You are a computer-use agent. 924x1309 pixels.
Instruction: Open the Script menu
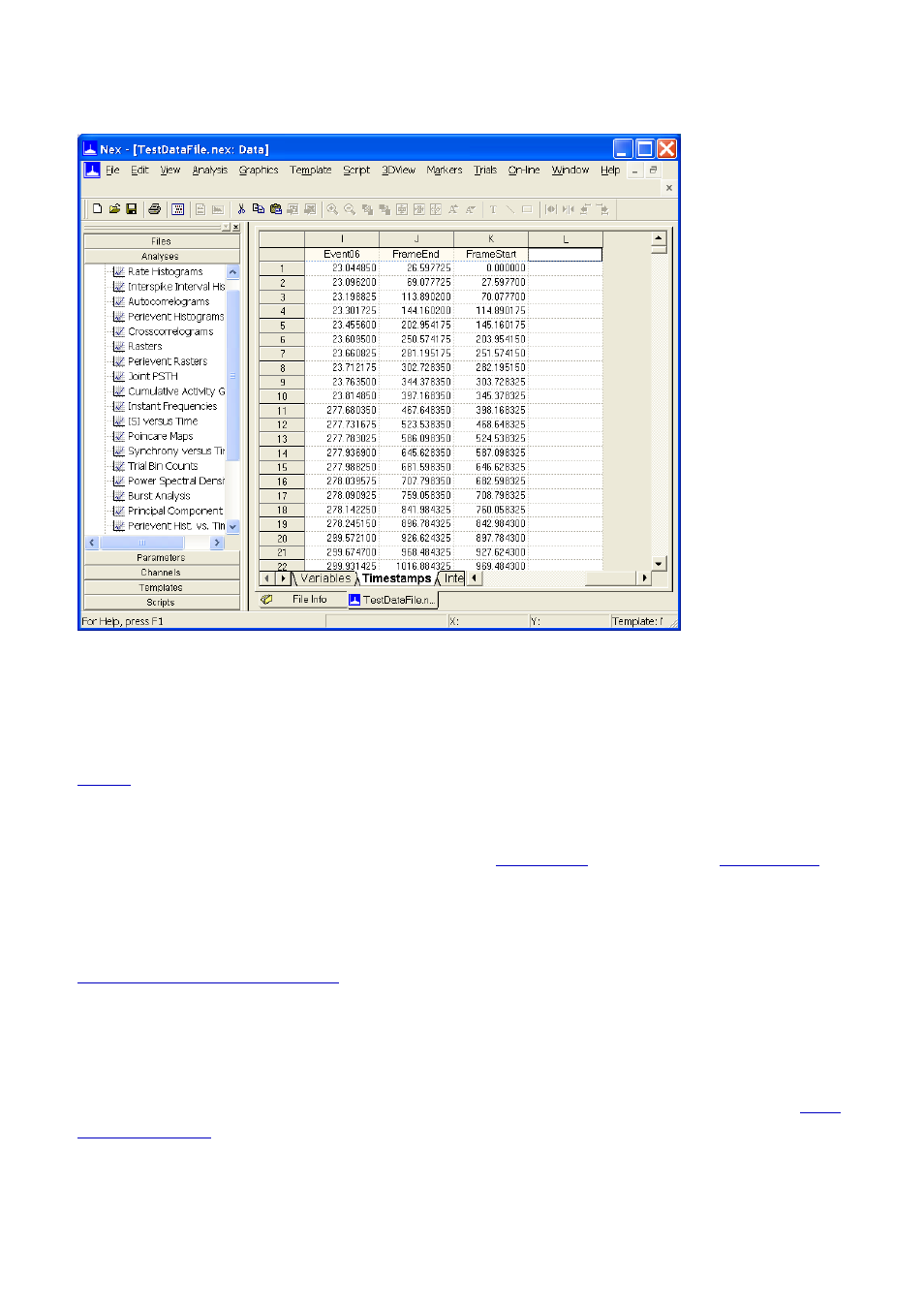point(356,170)
